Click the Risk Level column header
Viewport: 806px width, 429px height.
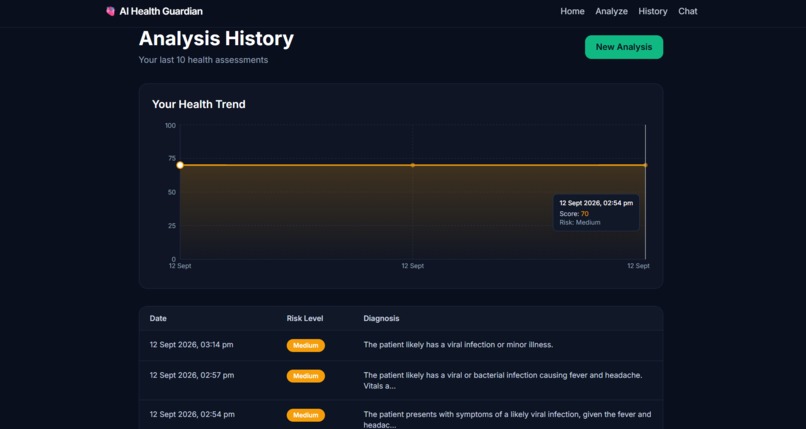coord(305,319)
